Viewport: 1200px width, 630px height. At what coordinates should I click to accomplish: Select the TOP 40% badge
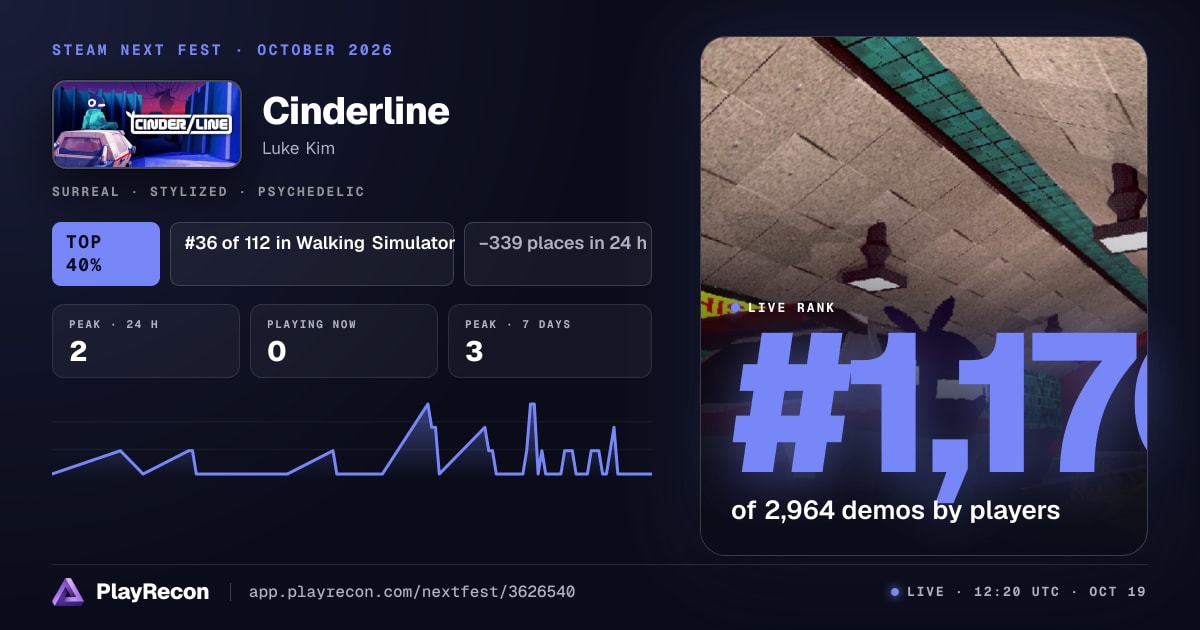[106, 254]
